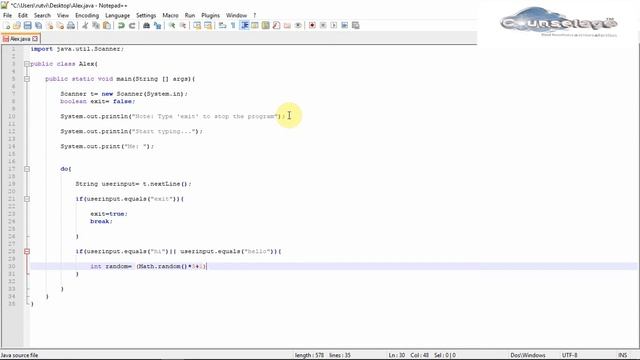
Task: Open the ? help menu
Action: tap(255, 16)
